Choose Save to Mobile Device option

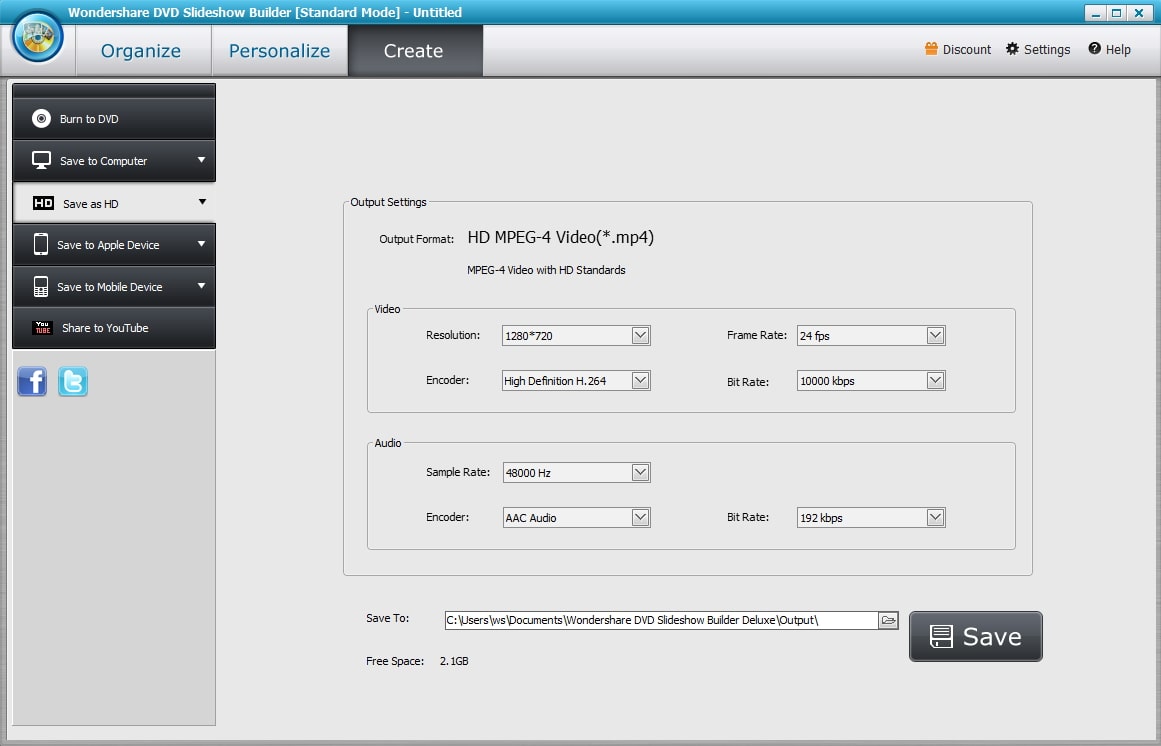114,286
